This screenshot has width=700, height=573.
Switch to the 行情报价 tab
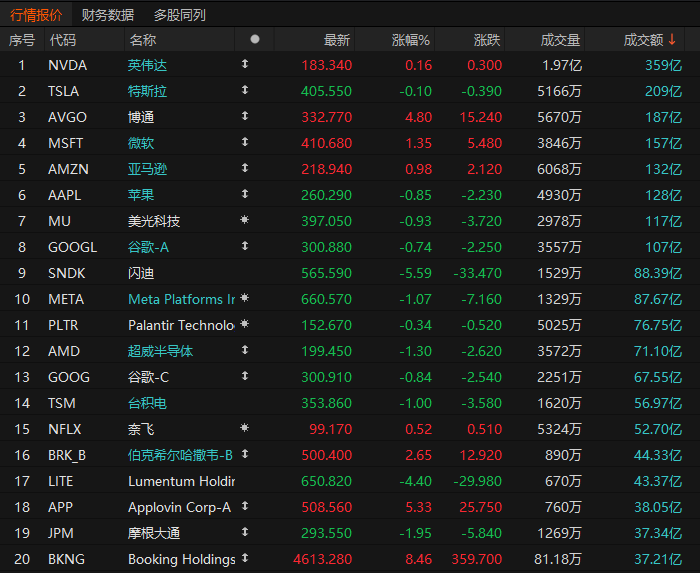tap(36, 15)
